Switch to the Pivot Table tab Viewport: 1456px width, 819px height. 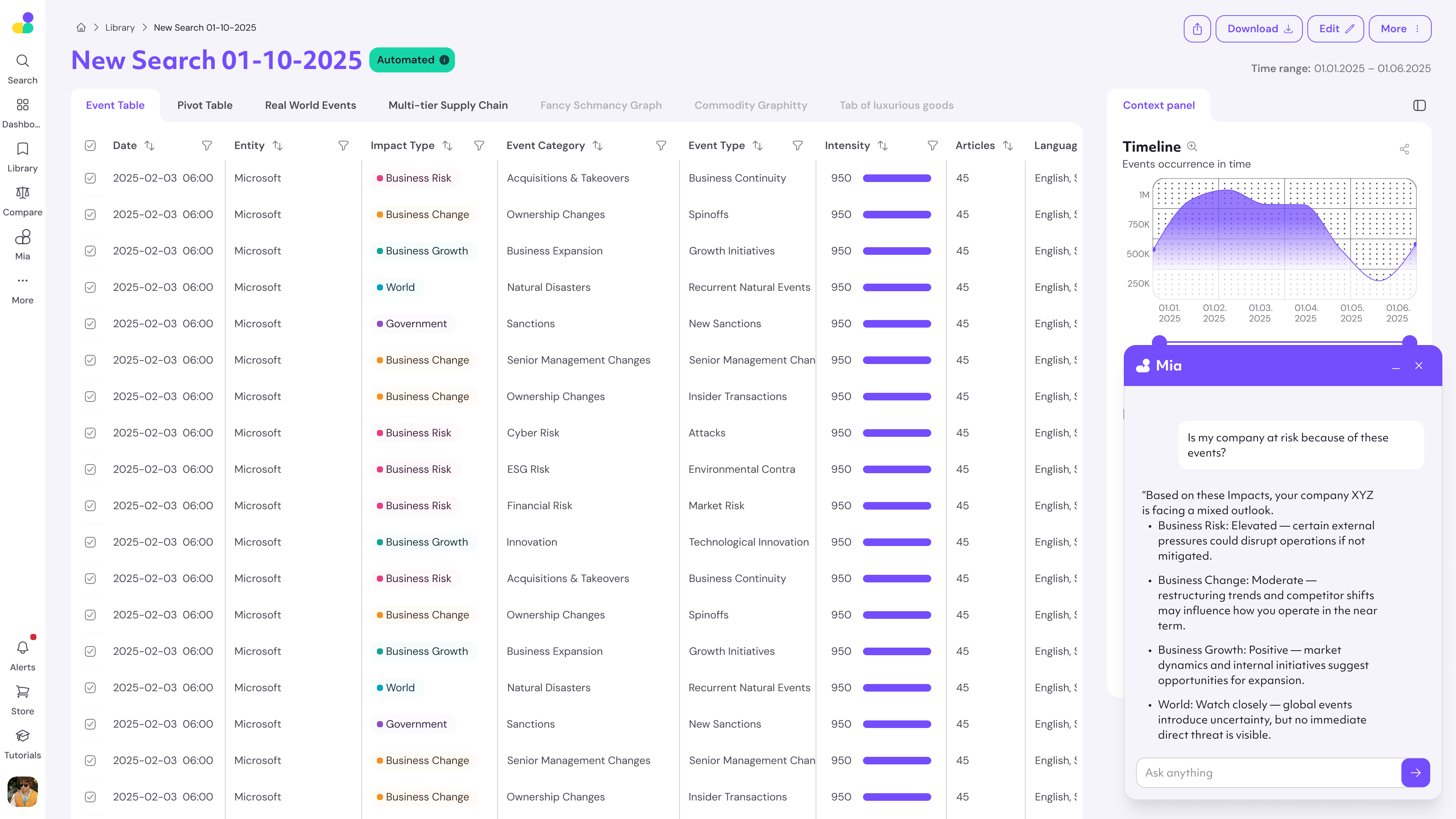tap(205, 105)
